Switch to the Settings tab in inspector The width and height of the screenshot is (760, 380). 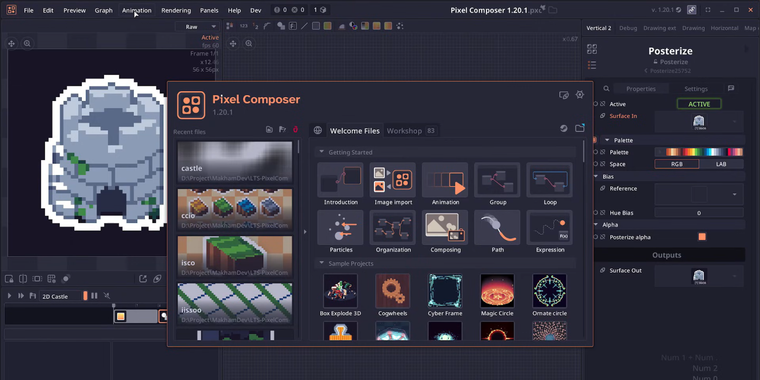tap(696, 89)
